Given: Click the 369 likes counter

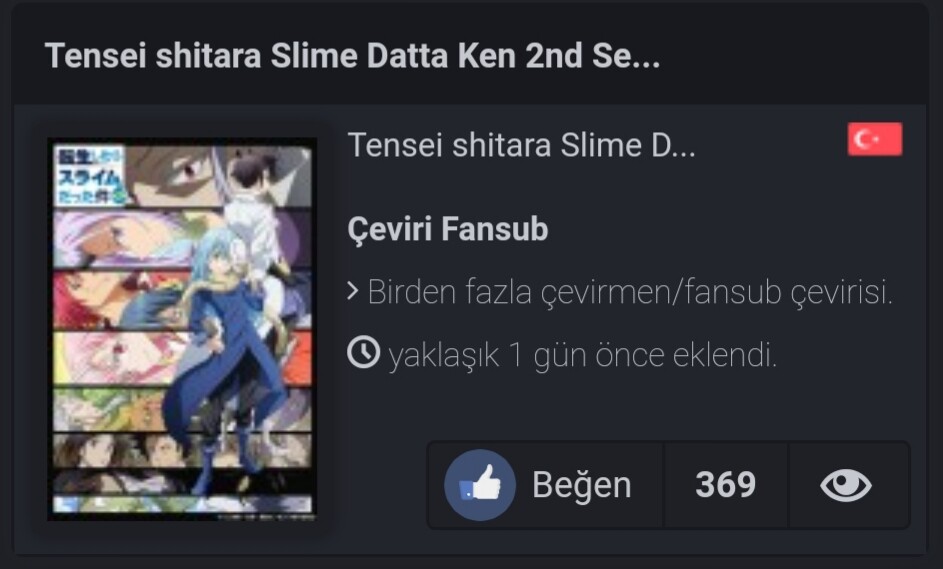Looking at the screenshot, I should (725, 485).
